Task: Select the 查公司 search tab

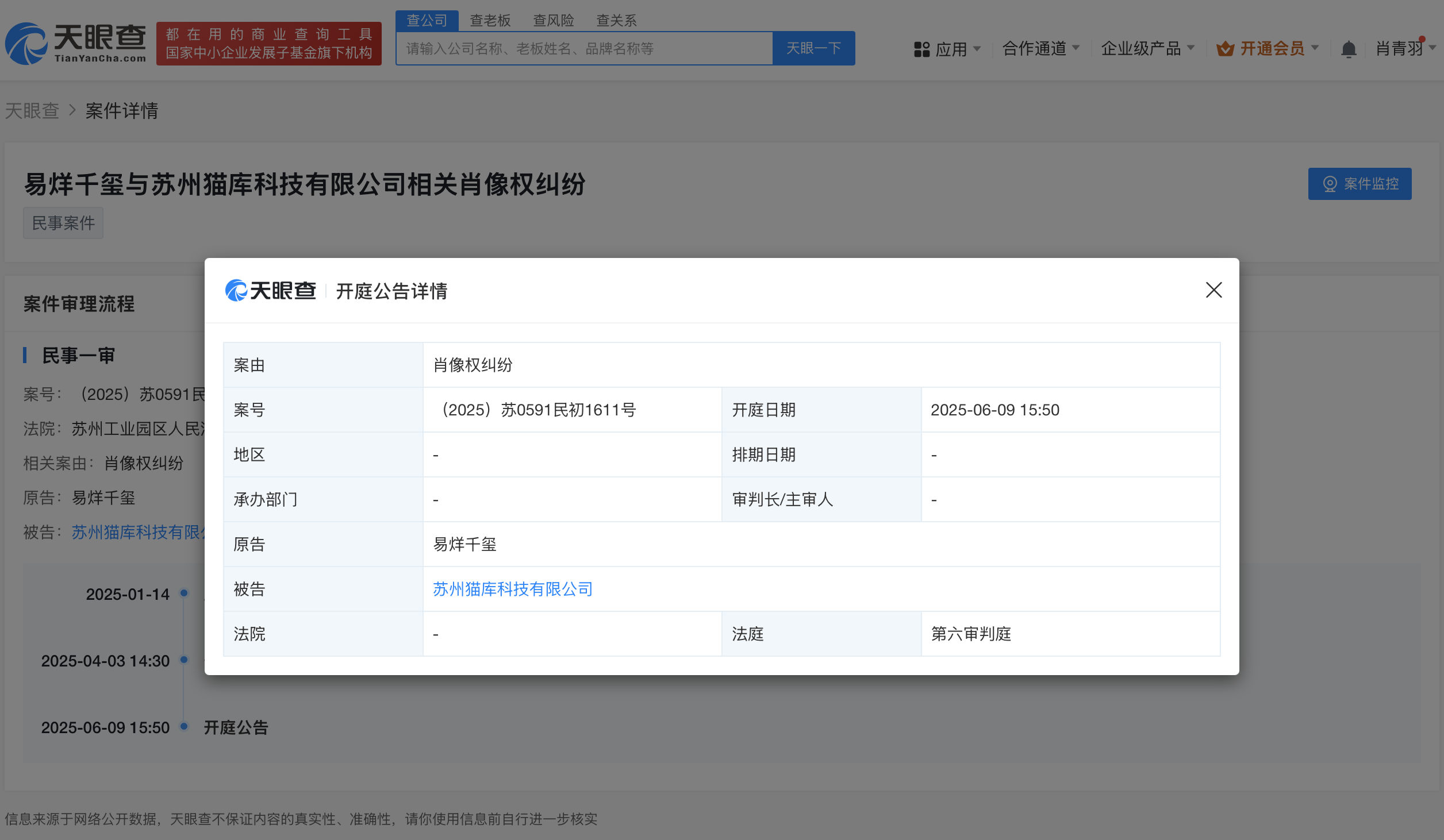Action: 427,21
